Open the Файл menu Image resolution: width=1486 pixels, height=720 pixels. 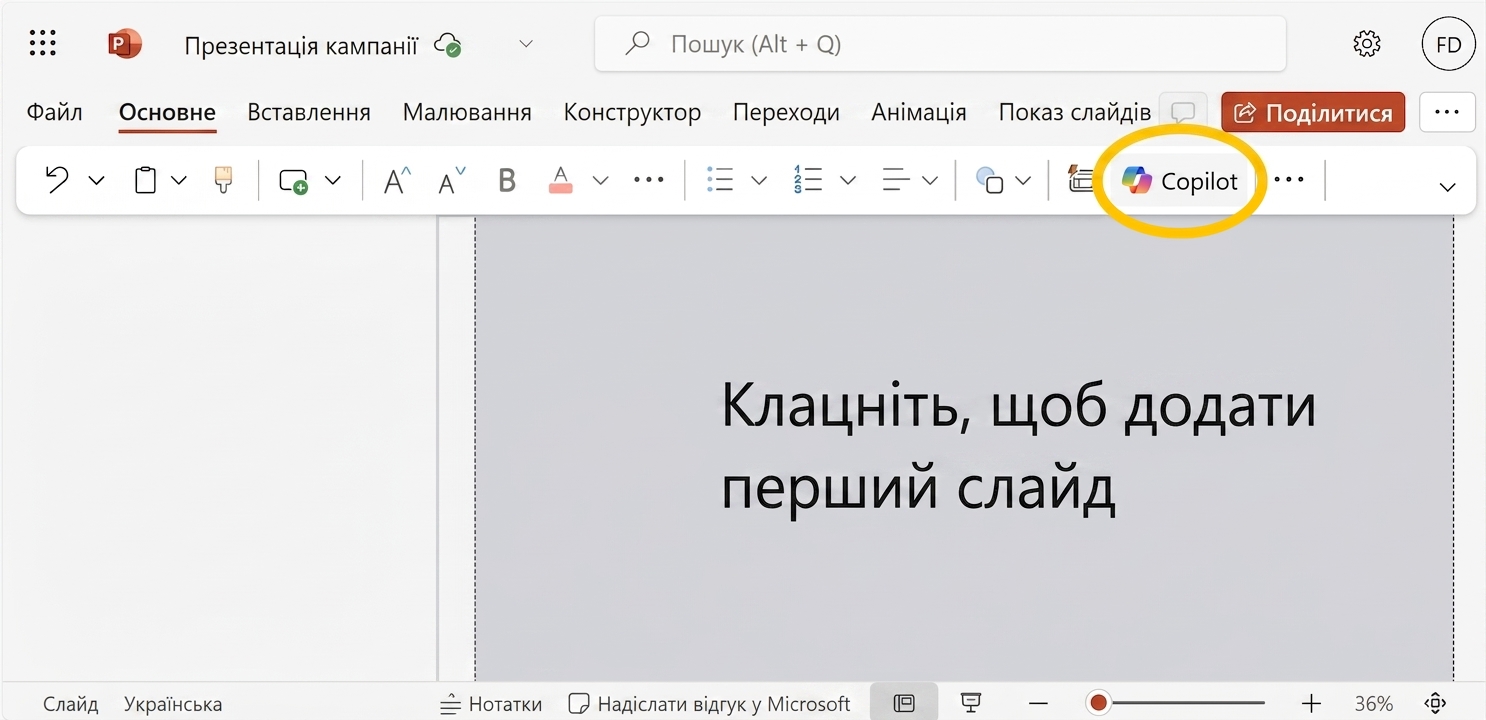(55, 112)
